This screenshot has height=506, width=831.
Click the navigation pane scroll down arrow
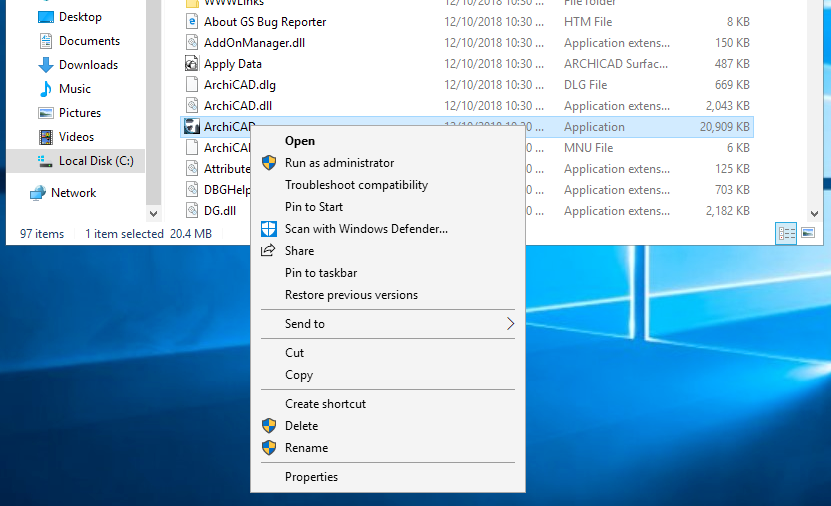click(x=153, y=214)
